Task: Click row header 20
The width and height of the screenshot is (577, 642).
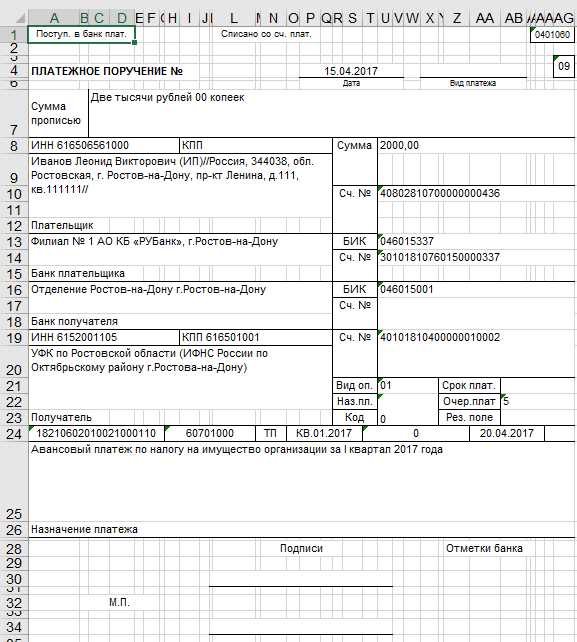Action: point(14,361)
